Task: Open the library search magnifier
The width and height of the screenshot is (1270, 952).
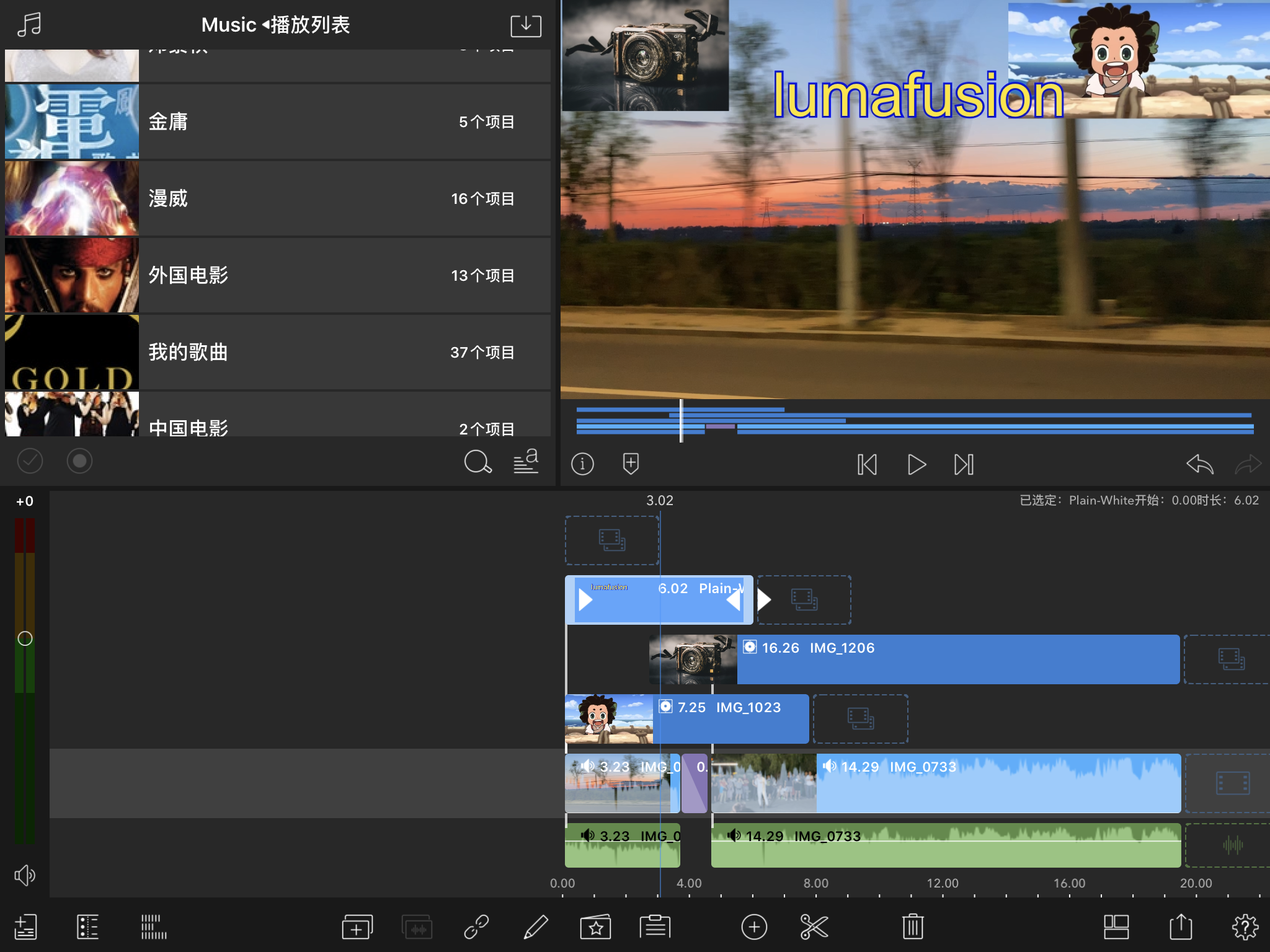Action: pyautogui.click(x=477, y=462)
